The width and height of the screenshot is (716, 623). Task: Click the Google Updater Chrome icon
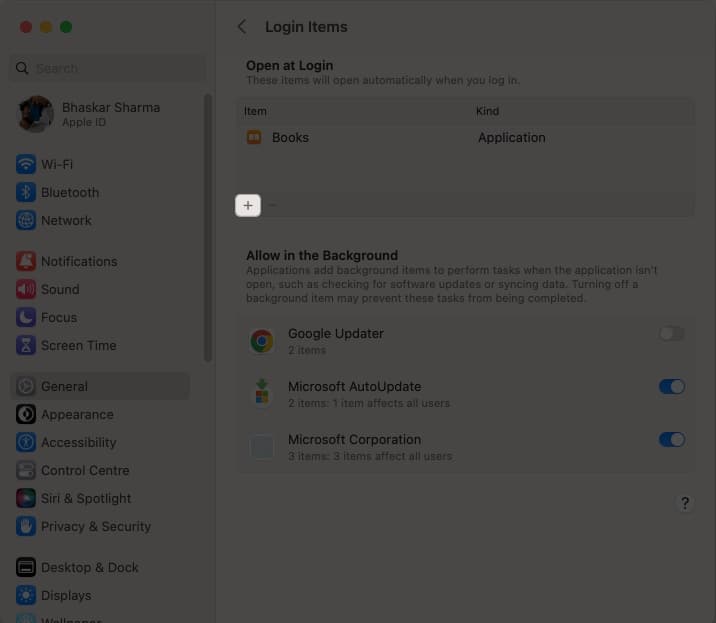[262, 341]
